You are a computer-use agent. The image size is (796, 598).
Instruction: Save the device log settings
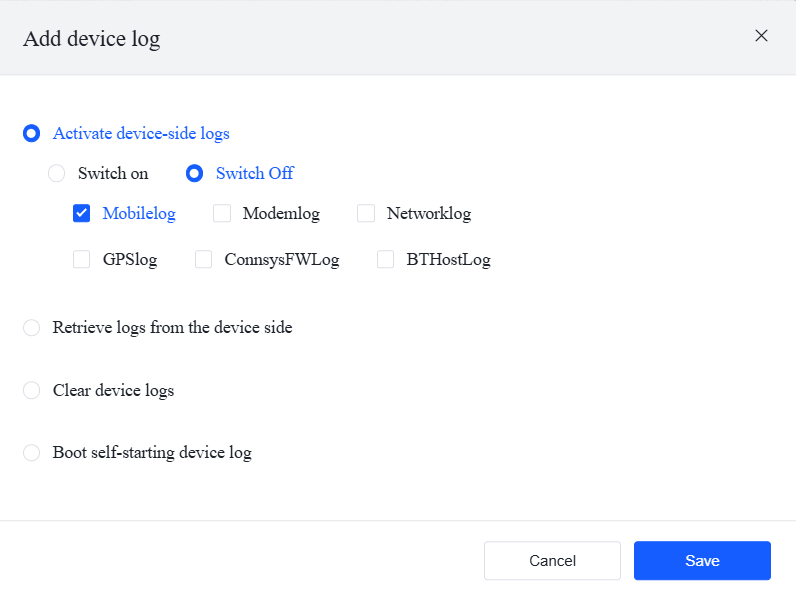pyautogui.click(x=702, y=561)
